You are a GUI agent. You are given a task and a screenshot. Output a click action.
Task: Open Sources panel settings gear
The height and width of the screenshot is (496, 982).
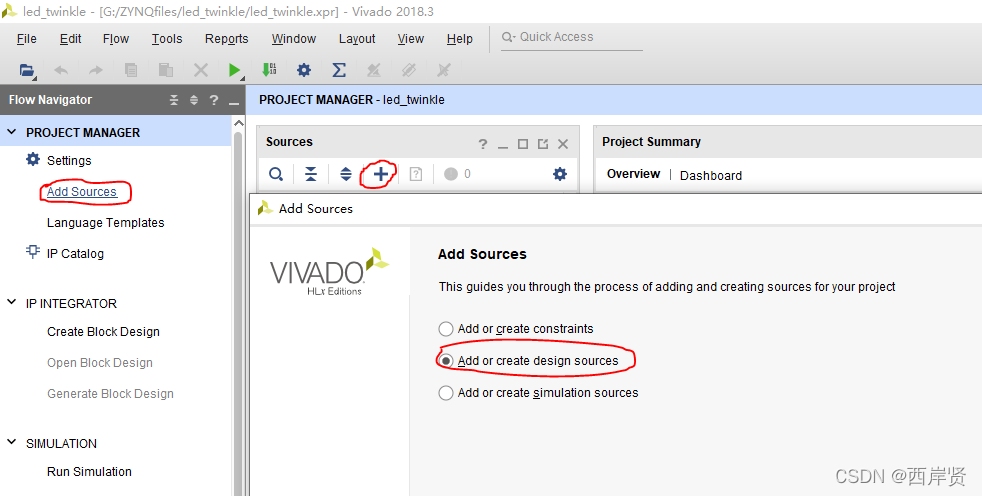[560, 174]
